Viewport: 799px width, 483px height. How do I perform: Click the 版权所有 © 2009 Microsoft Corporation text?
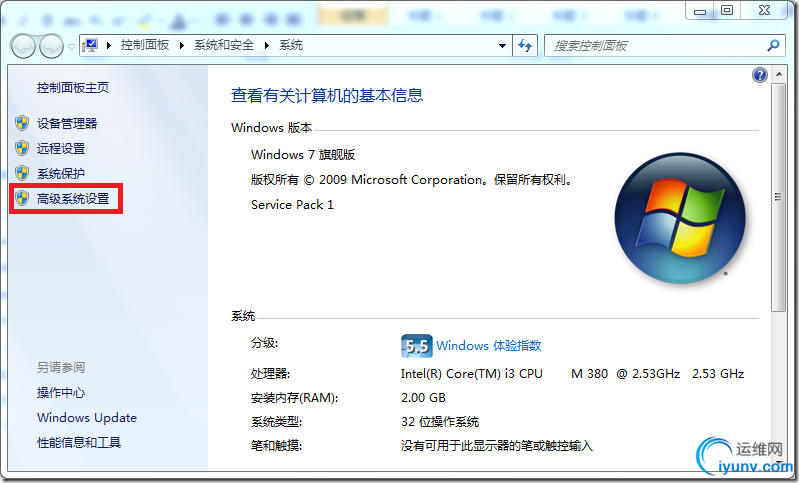click(366, 180)
